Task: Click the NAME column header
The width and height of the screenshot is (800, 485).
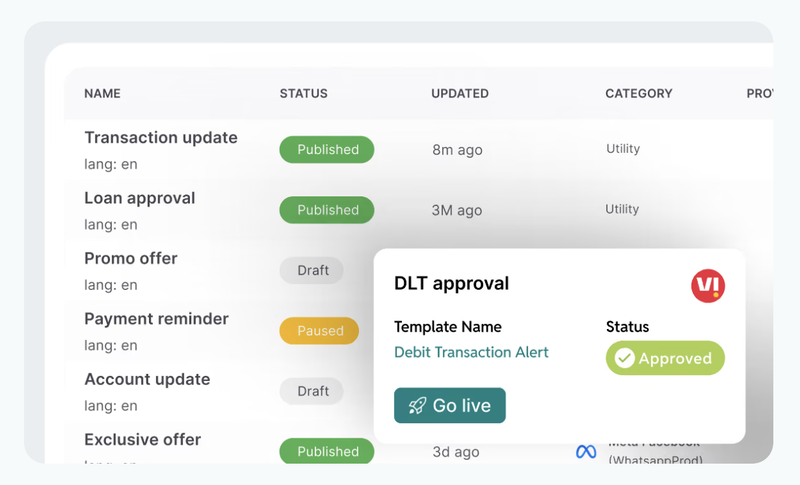Action: click(103, 93)
